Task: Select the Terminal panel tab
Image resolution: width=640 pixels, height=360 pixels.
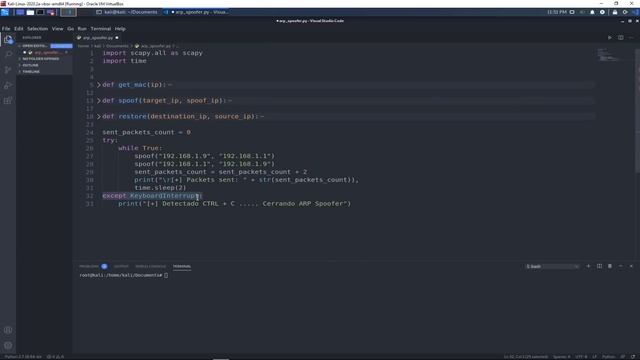Action: pos(182,266)
